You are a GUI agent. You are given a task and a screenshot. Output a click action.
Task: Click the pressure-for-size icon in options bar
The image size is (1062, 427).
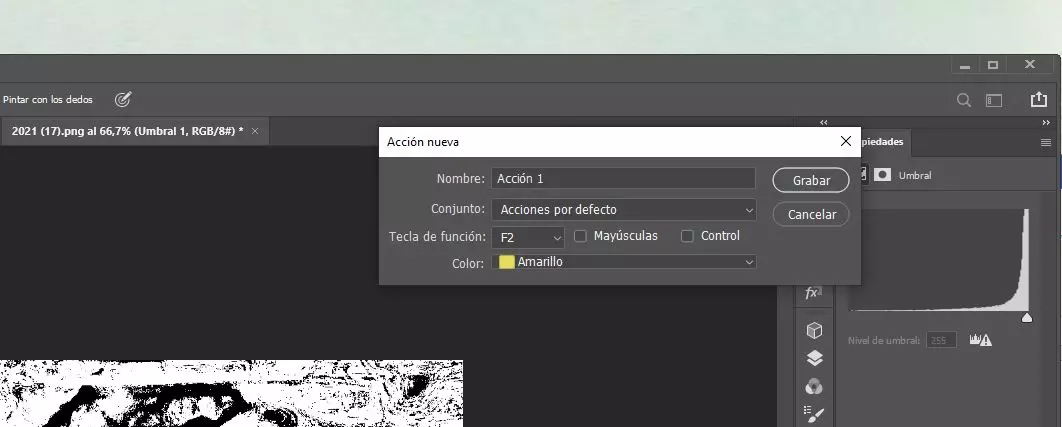pyautogui.click(x=123, y=99)
